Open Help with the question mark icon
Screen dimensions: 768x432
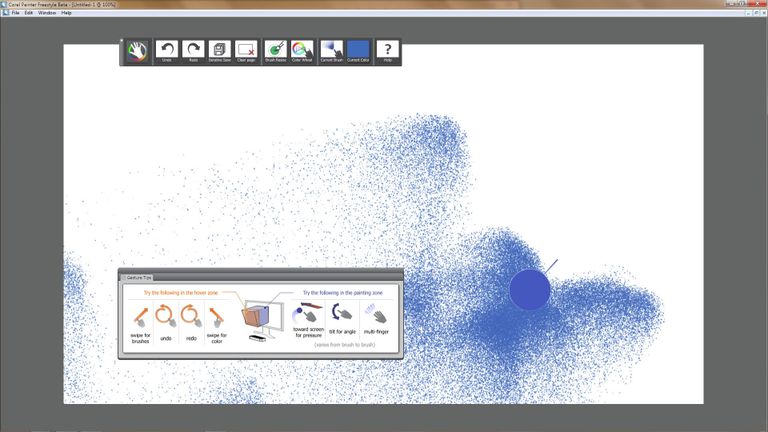pyautogui.click(x=388, y=51)
